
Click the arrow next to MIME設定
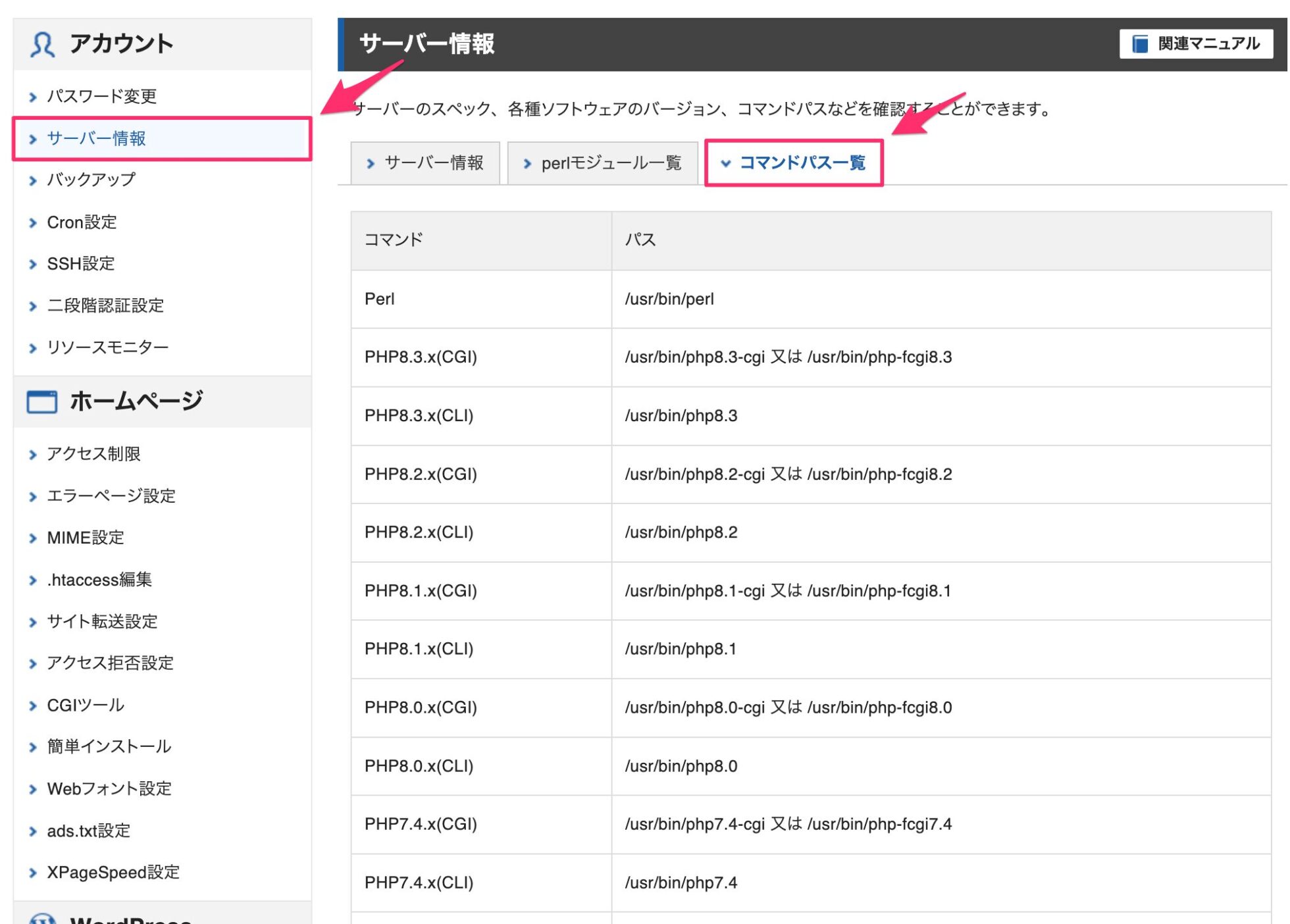33,538
